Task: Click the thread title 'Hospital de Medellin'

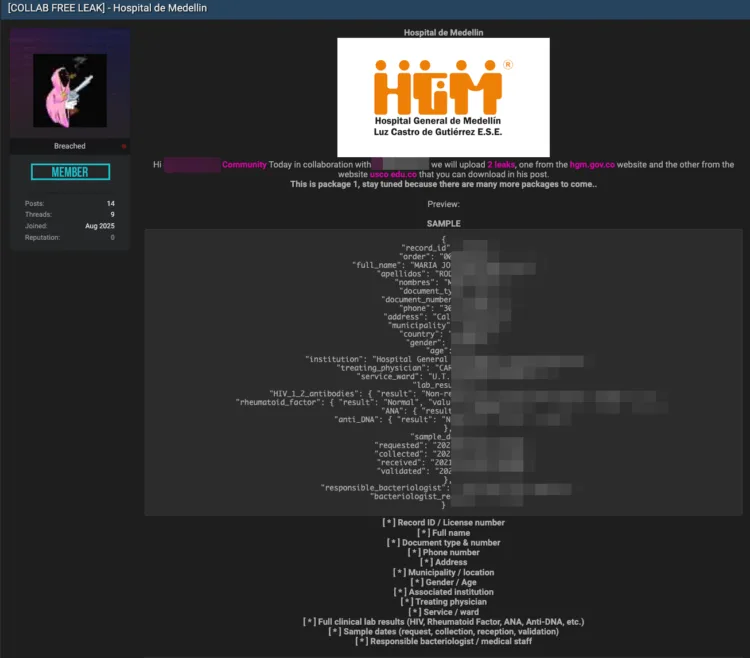Action: point(108,8)
